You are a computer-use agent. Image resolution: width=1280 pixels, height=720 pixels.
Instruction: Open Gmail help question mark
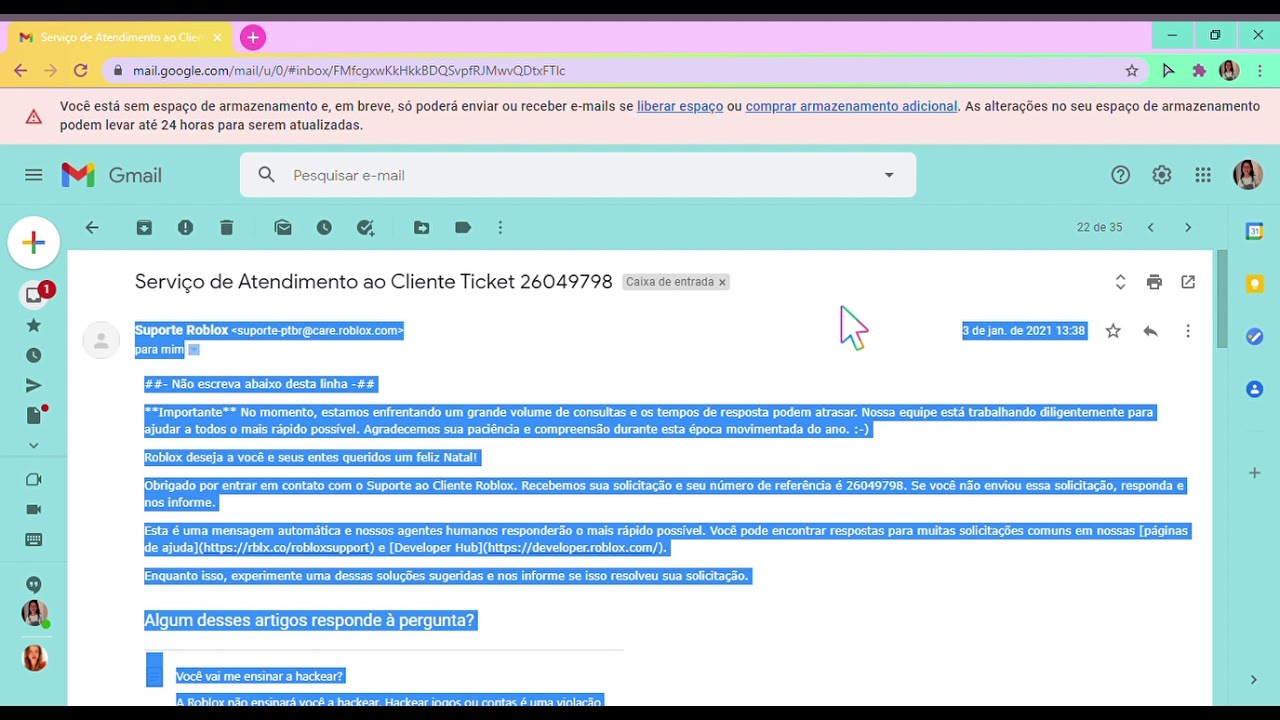(x=1120, y=175)
